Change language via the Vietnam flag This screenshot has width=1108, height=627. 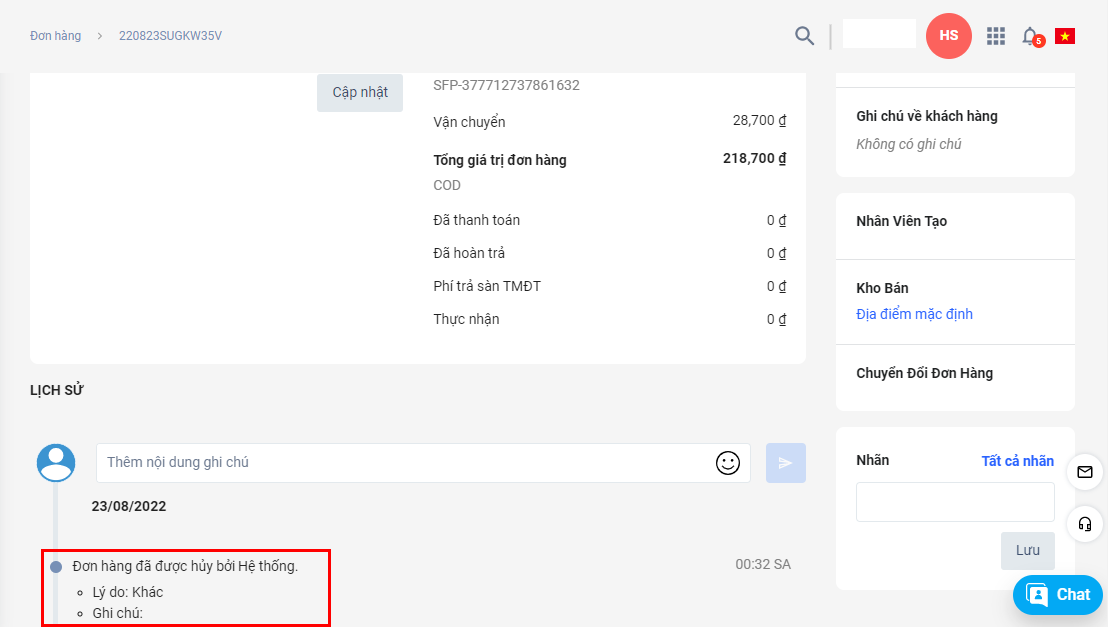(1064, 36)
